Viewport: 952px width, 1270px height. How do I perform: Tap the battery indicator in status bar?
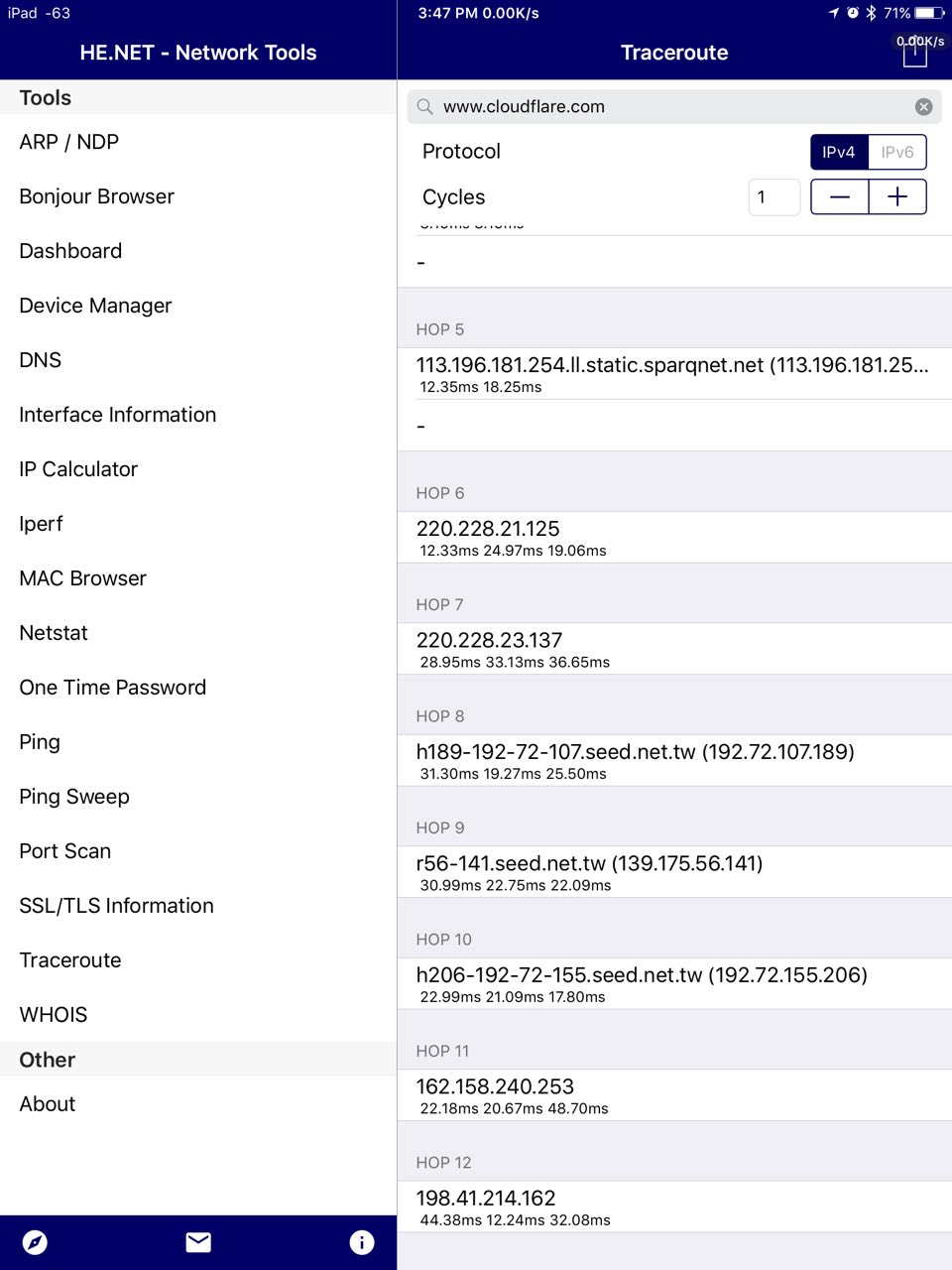pos(929,13)
